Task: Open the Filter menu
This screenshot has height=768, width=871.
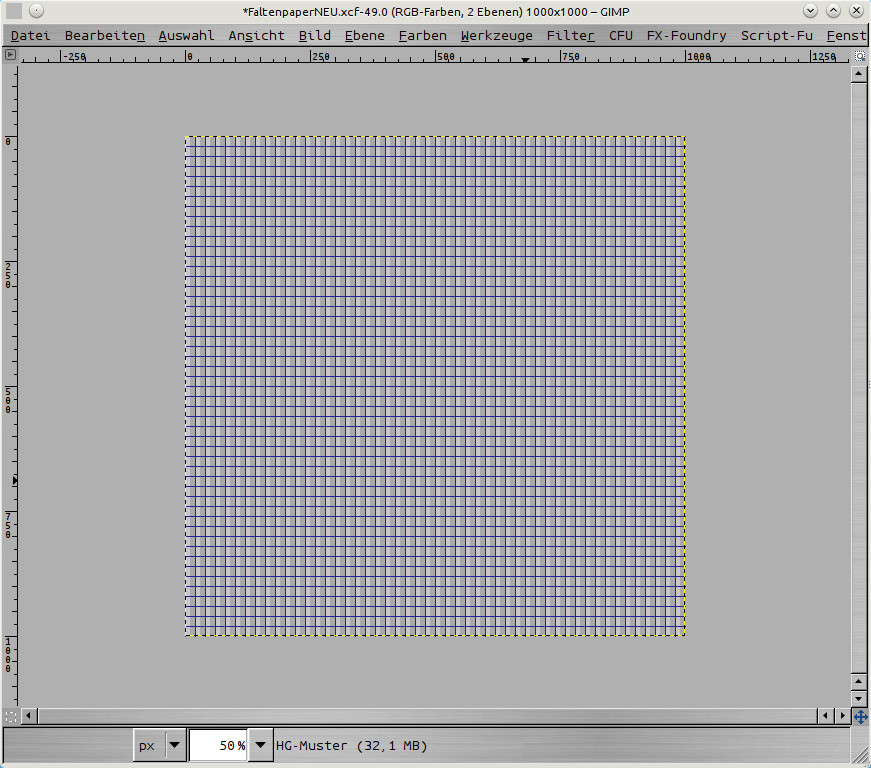Action: tap(570, 35)
